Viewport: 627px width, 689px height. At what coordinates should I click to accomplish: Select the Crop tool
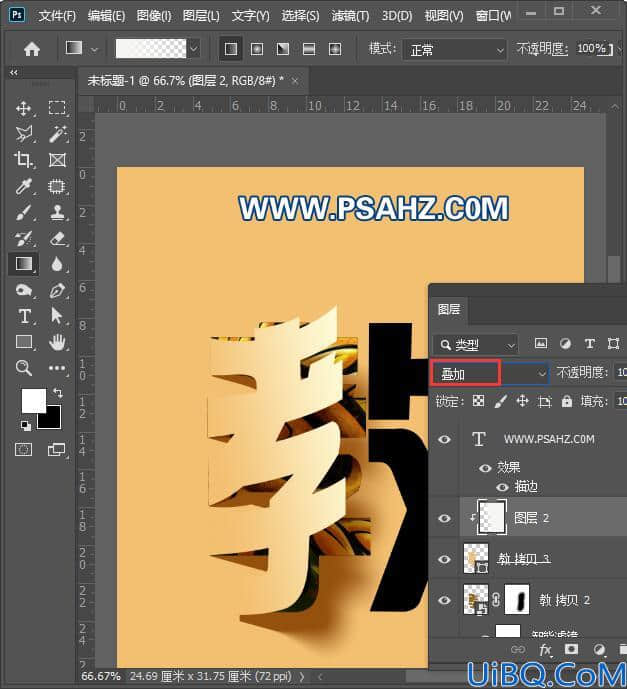(x=23, y=160)
